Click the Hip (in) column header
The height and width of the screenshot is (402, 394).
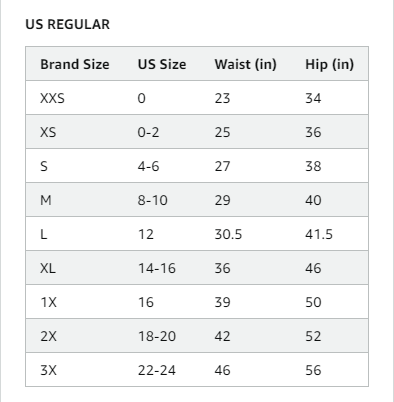pos(330,64)
